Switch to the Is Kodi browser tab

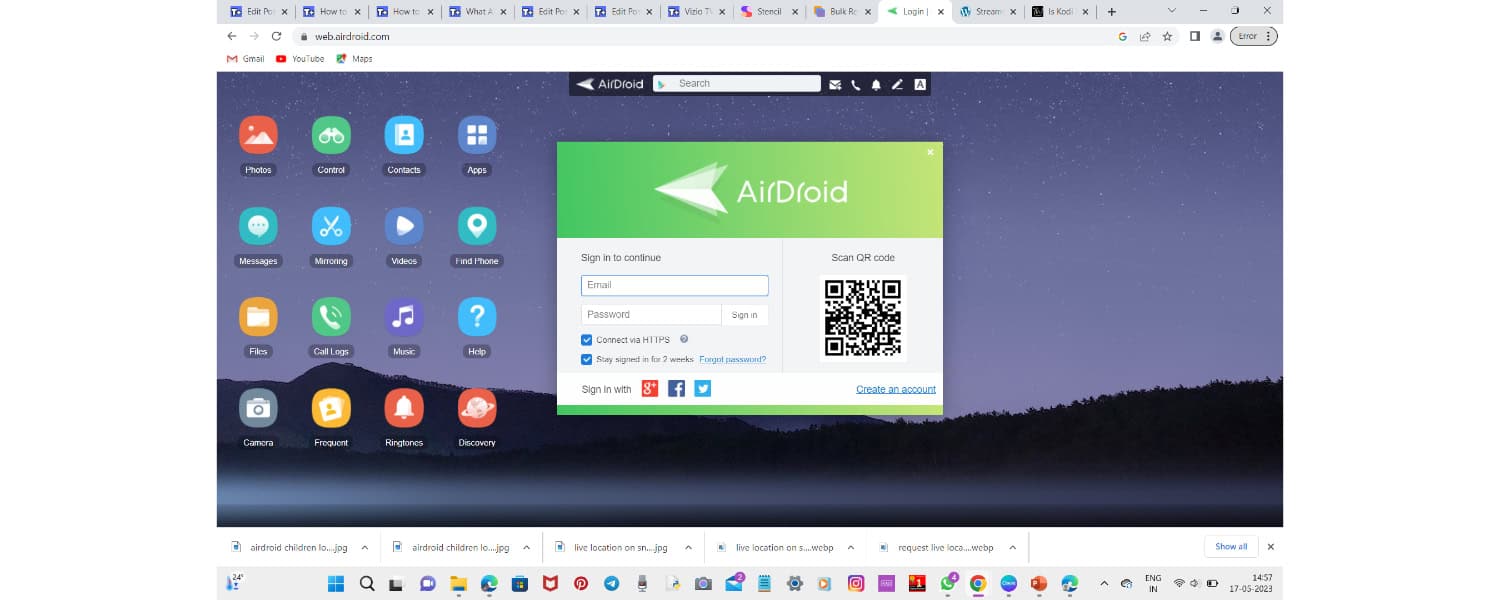pos(1060,12)
